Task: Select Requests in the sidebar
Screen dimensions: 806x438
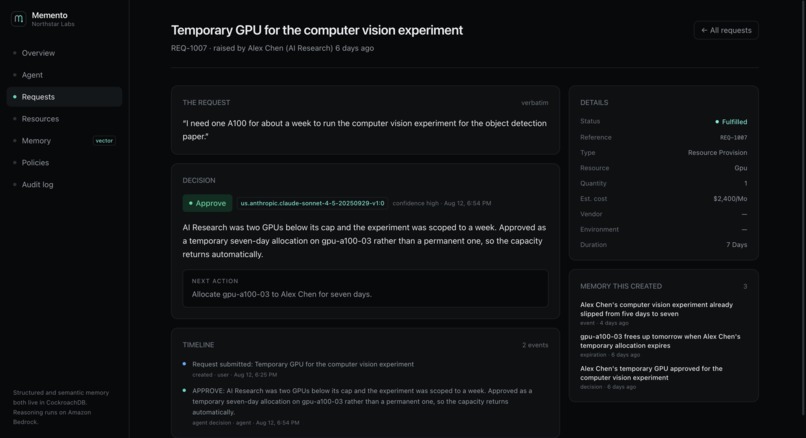Action: click(x=64, y=97)
